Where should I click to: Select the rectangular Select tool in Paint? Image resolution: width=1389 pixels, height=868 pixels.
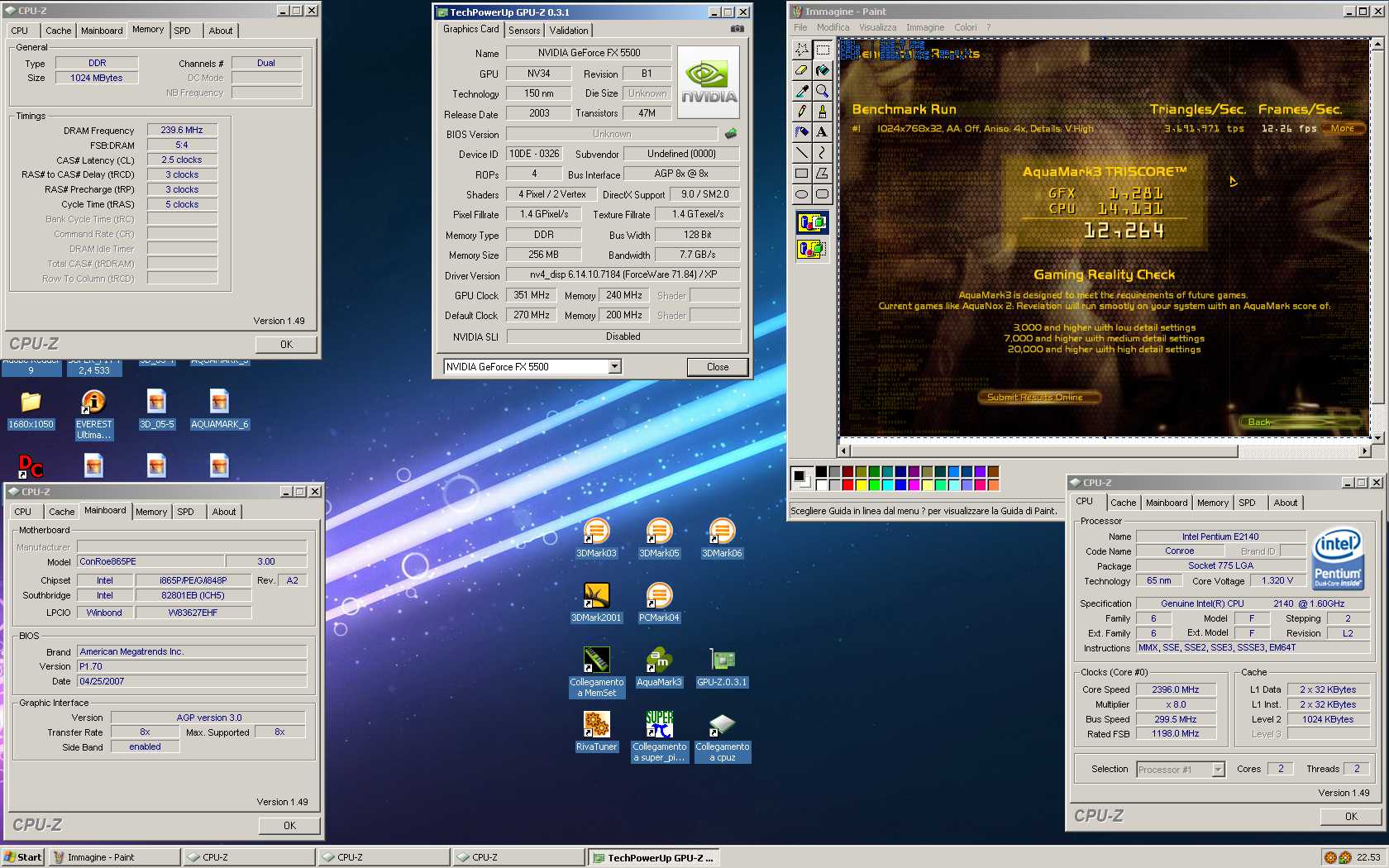tap(822, 50)
